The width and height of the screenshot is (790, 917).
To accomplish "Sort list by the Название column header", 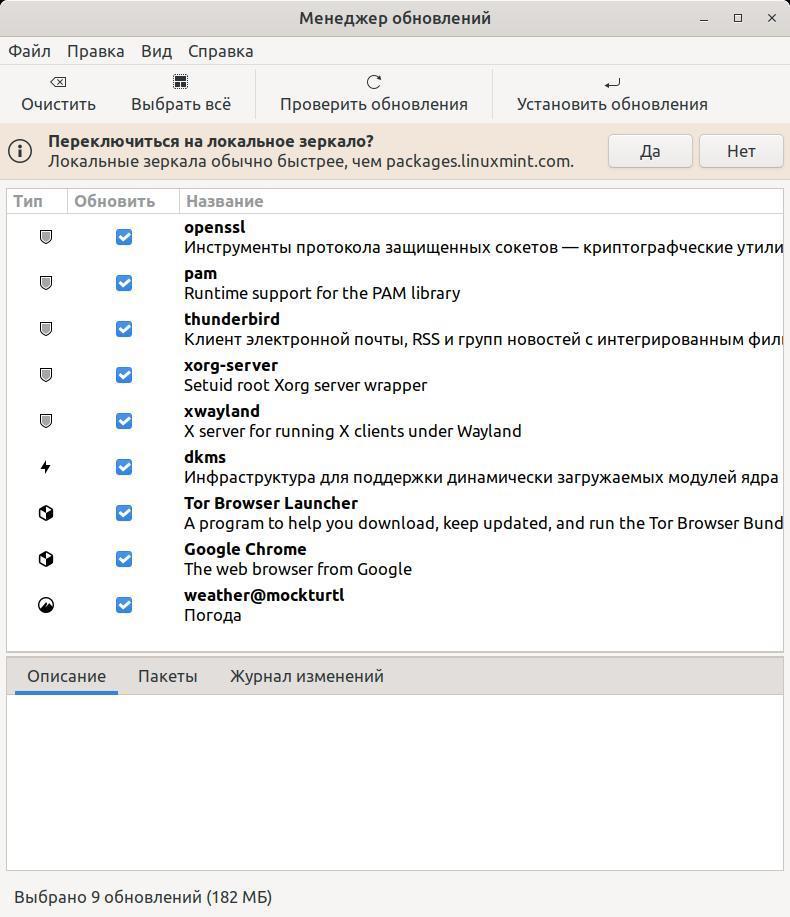I will pos(224,201).
